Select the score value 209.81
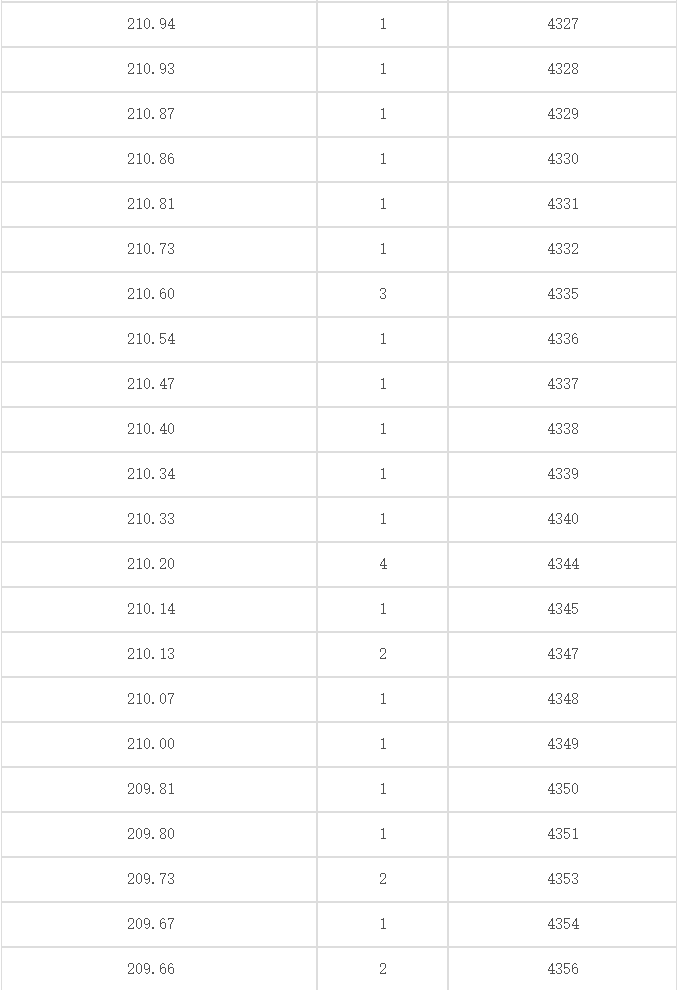Image resolution: width=678 pixels, height=990 pixels. click(x=151, y=789)
